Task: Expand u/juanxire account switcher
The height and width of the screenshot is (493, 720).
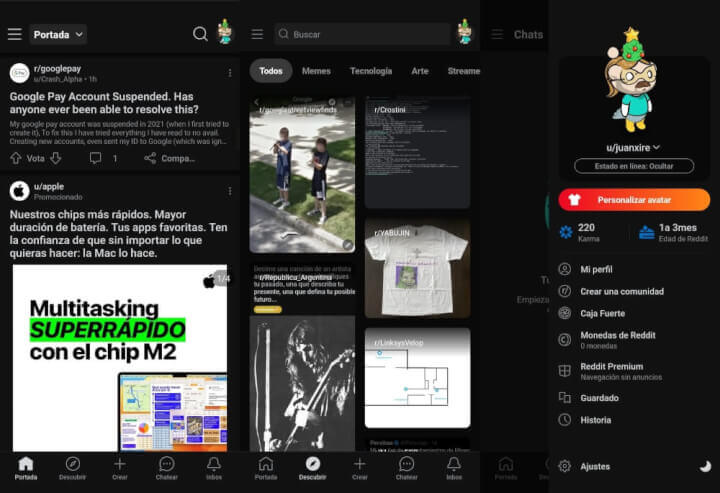Action: coord(633,147)
